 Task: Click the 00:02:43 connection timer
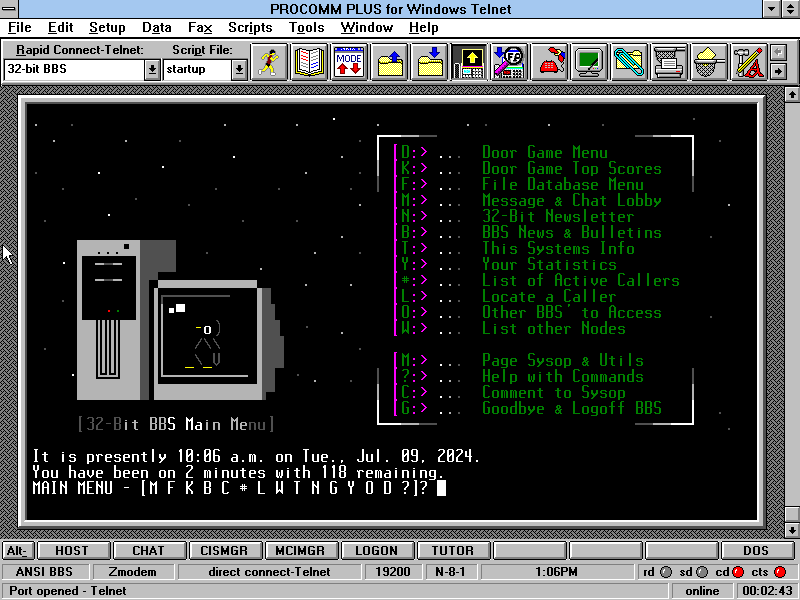point(768,591)
